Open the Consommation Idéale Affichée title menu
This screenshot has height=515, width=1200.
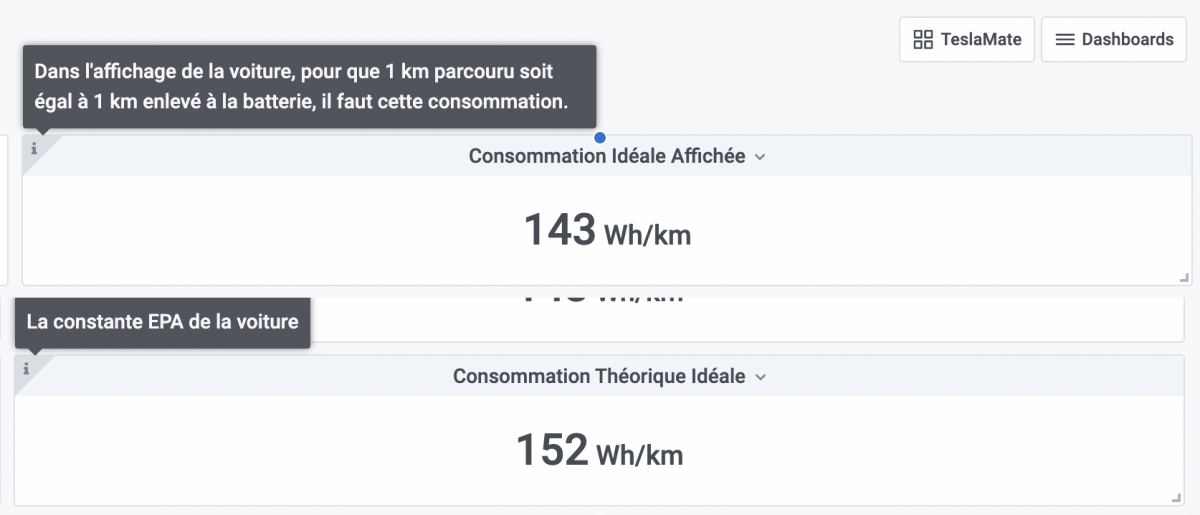click(x=607, y=156)
